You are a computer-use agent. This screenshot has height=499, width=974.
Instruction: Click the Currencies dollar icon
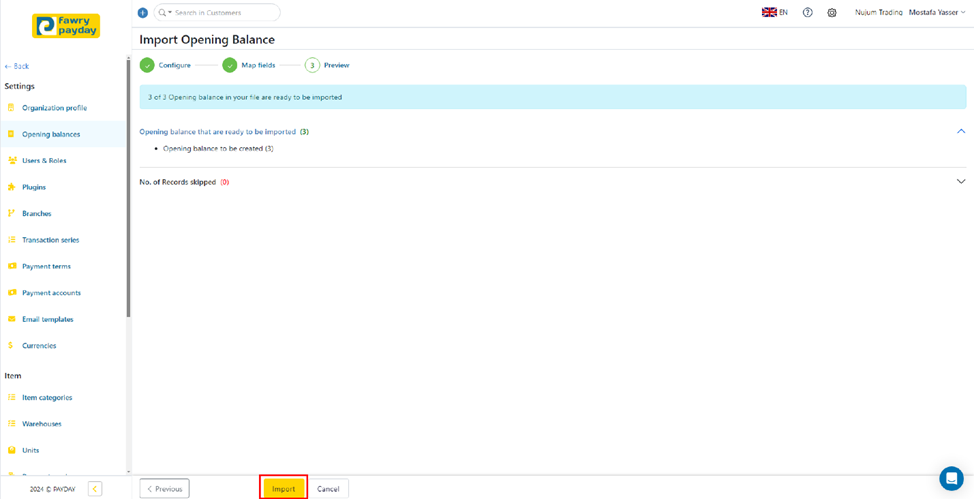click(12, 346)
